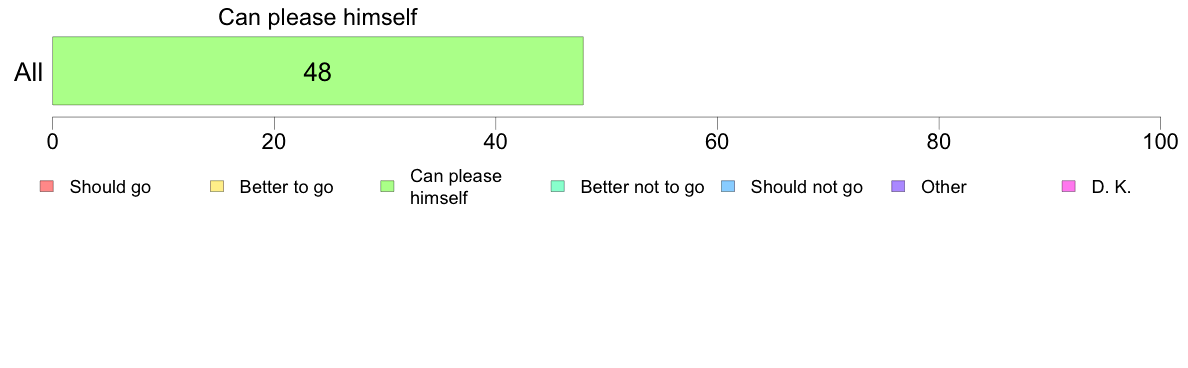Click the red Should go legend swatch

(x=46, y=186)
